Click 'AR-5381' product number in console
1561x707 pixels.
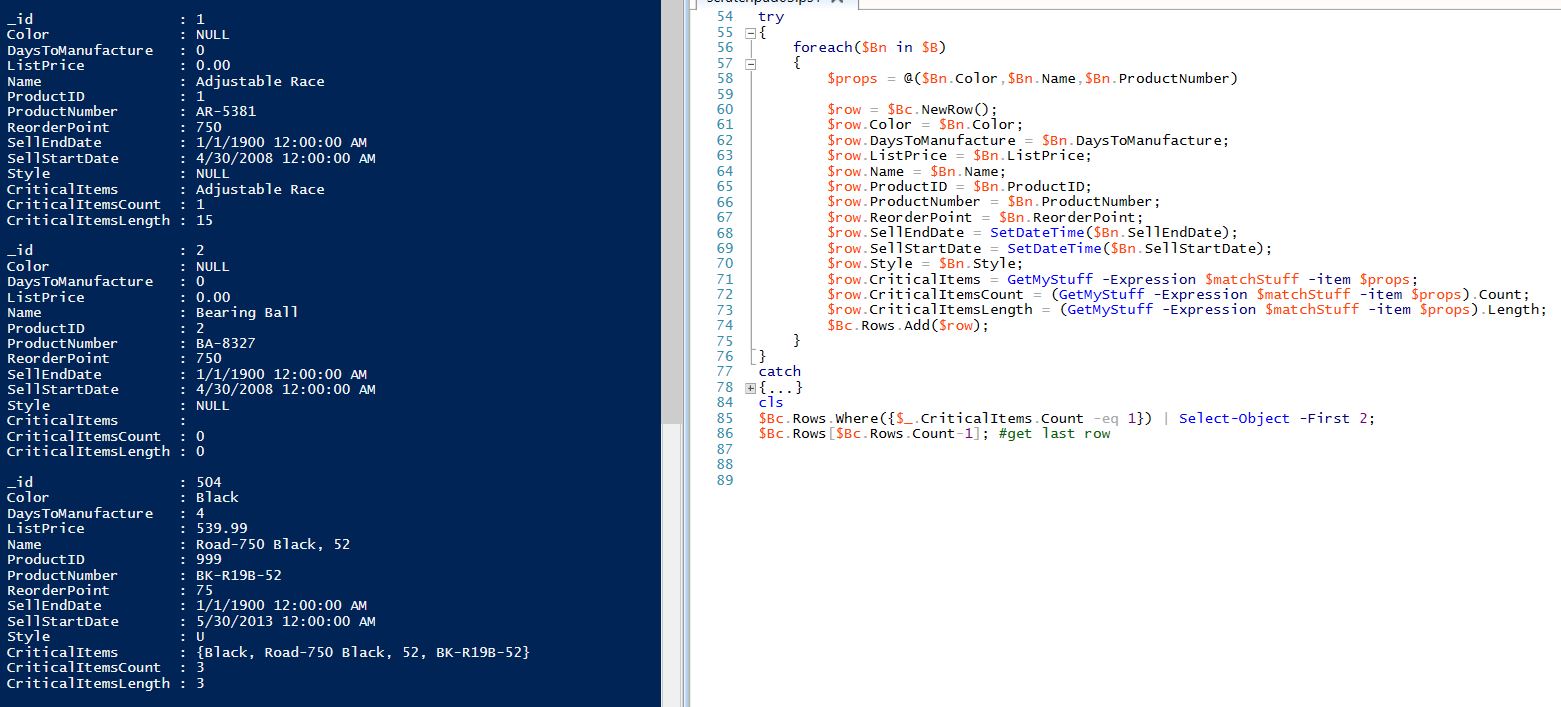pyautogui.click(x=226, y=112)
